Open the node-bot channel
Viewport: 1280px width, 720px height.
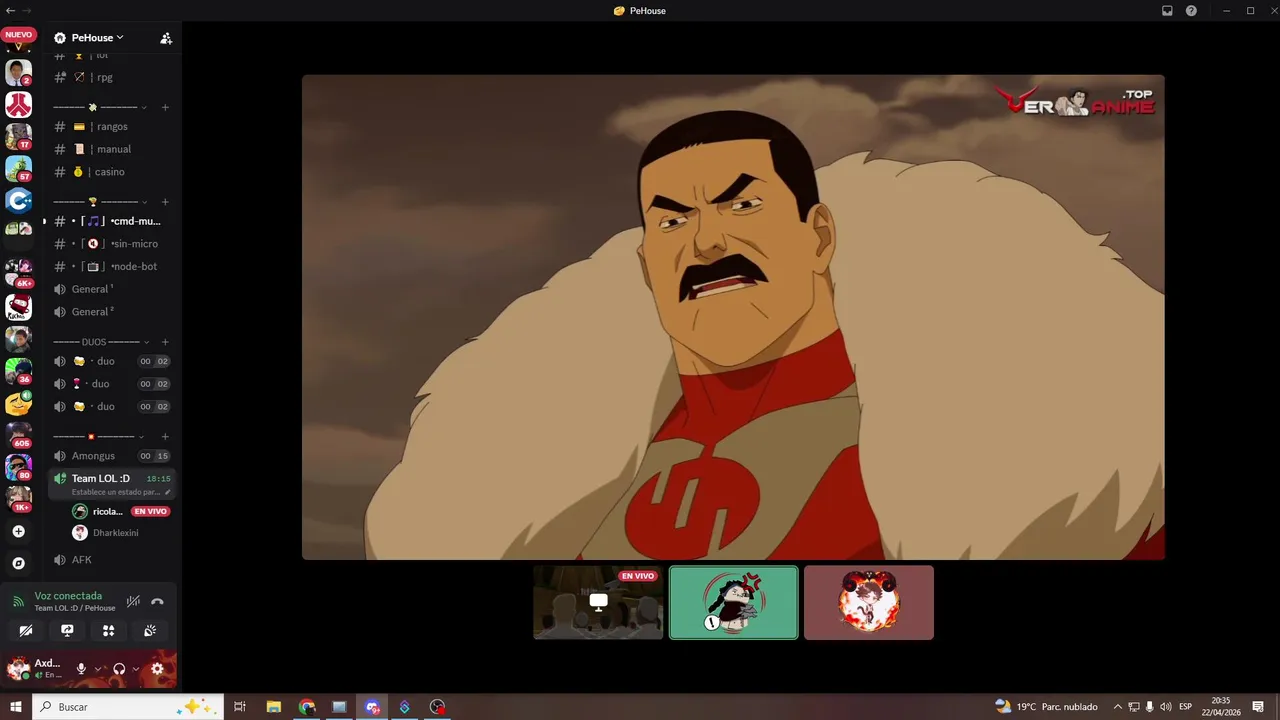click(x=111, y=267)
